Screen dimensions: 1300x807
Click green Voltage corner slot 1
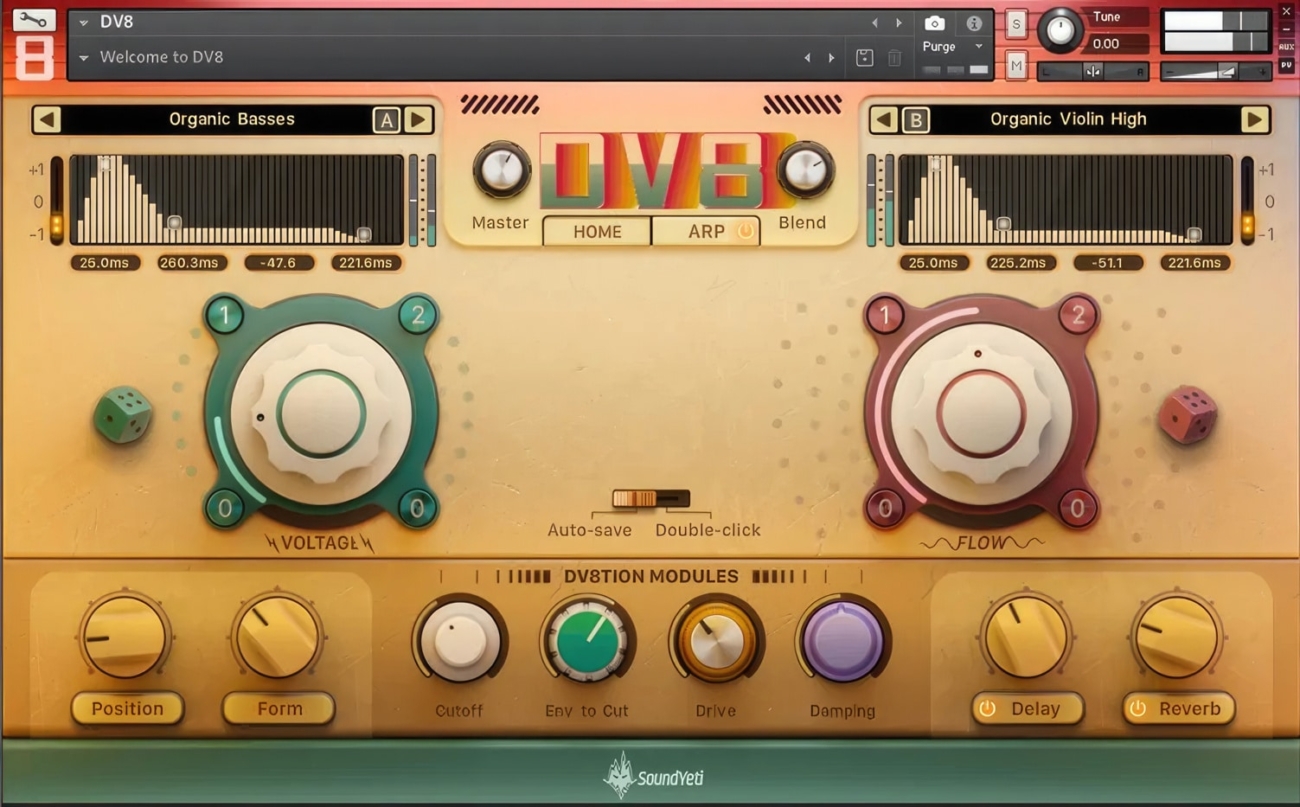pos(225,316)
